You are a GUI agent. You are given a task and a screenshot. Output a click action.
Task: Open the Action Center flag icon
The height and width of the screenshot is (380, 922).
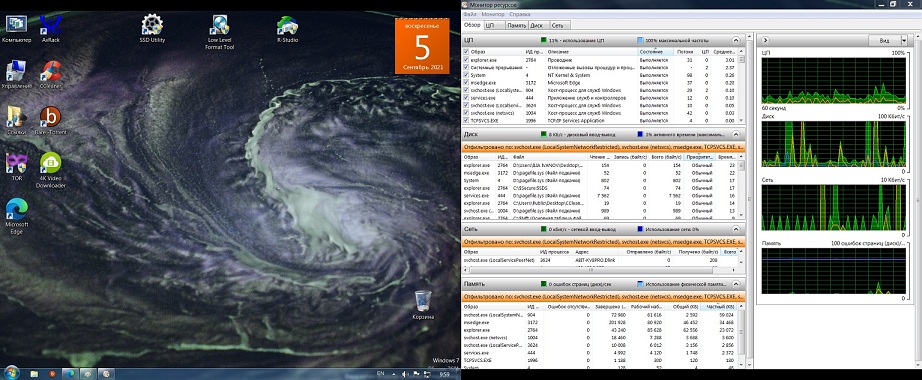(x=416, y=374)
